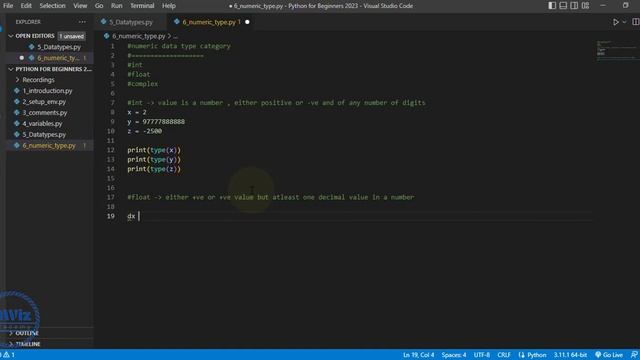Viewport: 640px width, 360px height.
Task: Open the Customize Layout icon
Action: [x=585, y=6]
